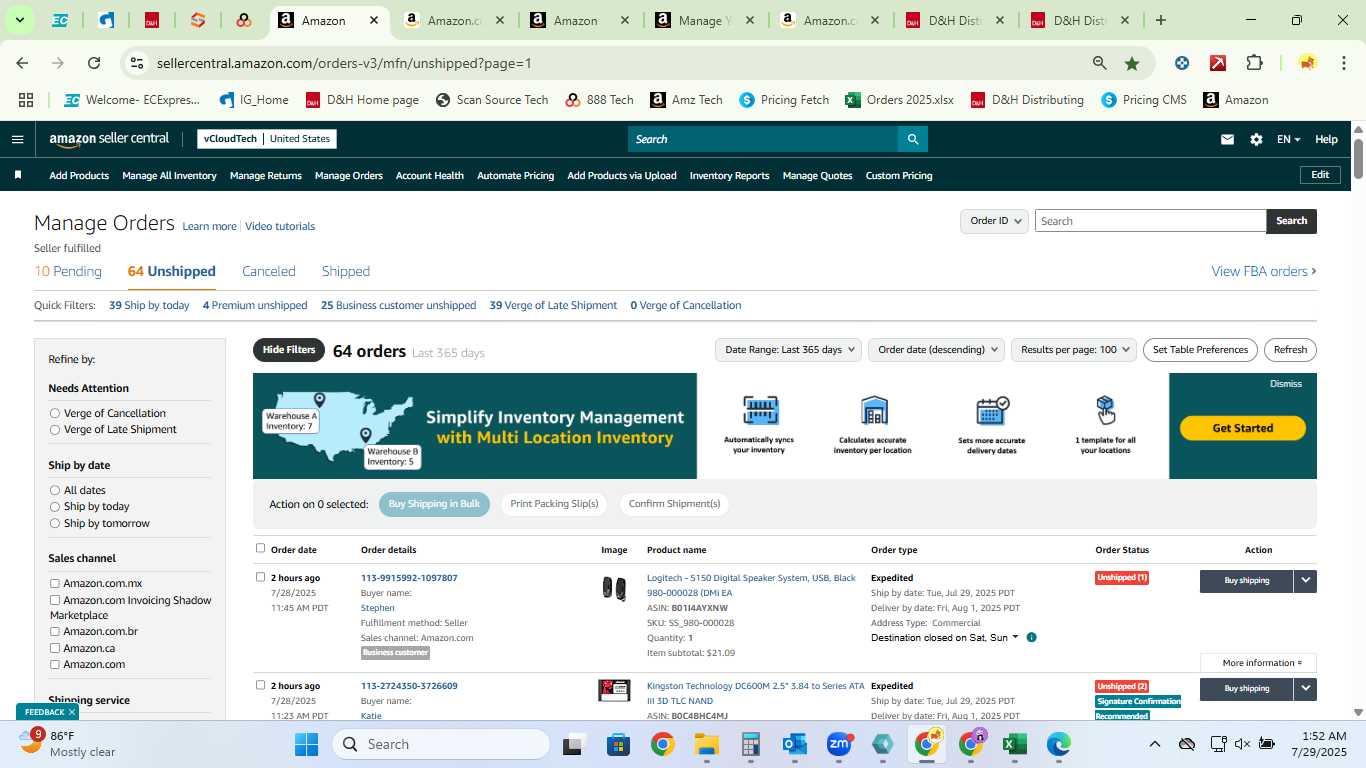Open the Windows Start menu
This screenshot has width=1366, height=768.
tap(306, 744)
